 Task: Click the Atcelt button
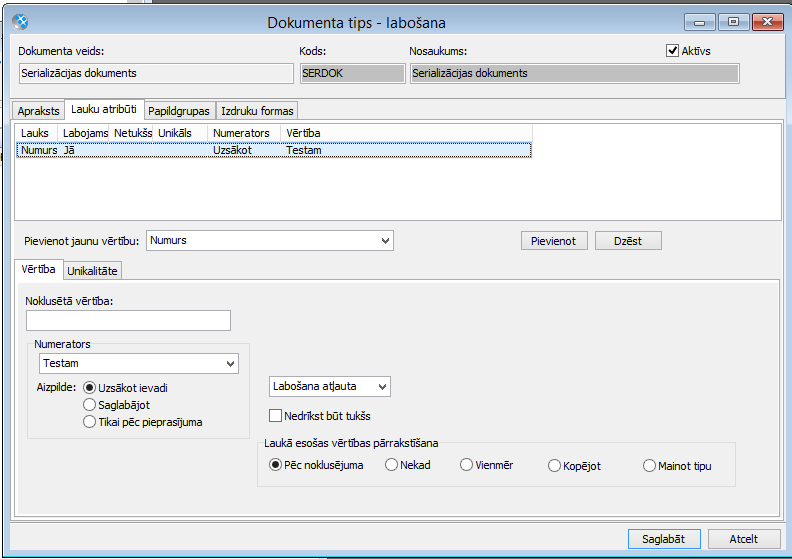coord(744,539)
